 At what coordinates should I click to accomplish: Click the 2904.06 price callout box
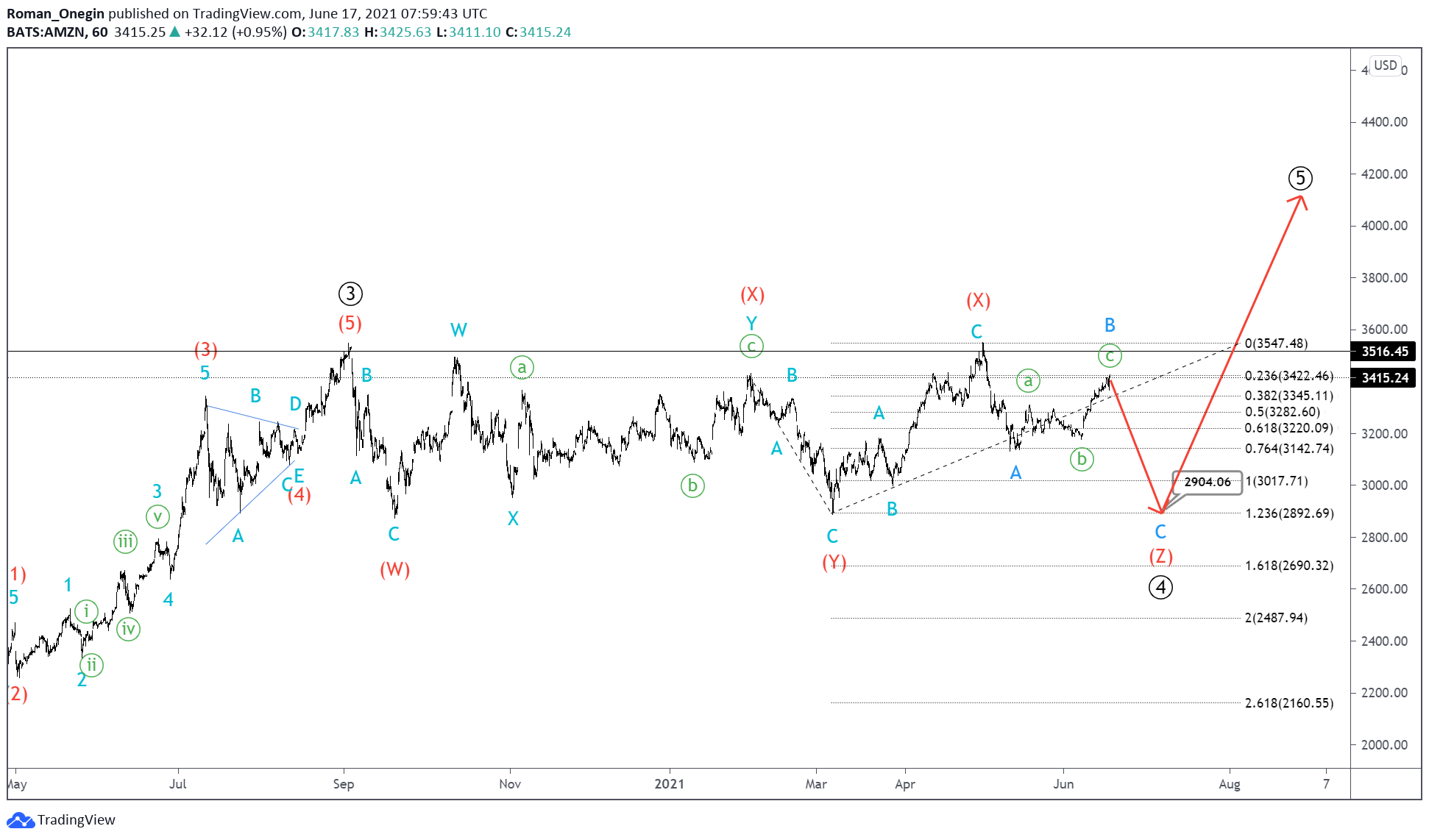(x=1207, y=482)
